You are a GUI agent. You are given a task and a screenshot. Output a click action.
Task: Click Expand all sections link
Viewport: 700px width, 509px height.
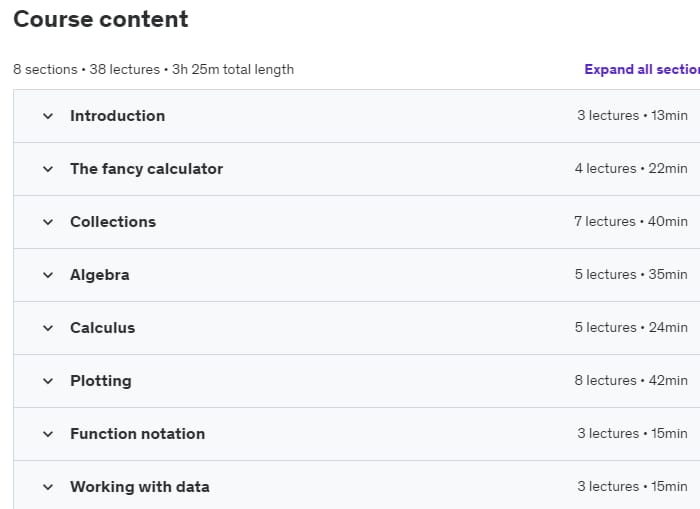pyautogui.click(x=642, y=69)
